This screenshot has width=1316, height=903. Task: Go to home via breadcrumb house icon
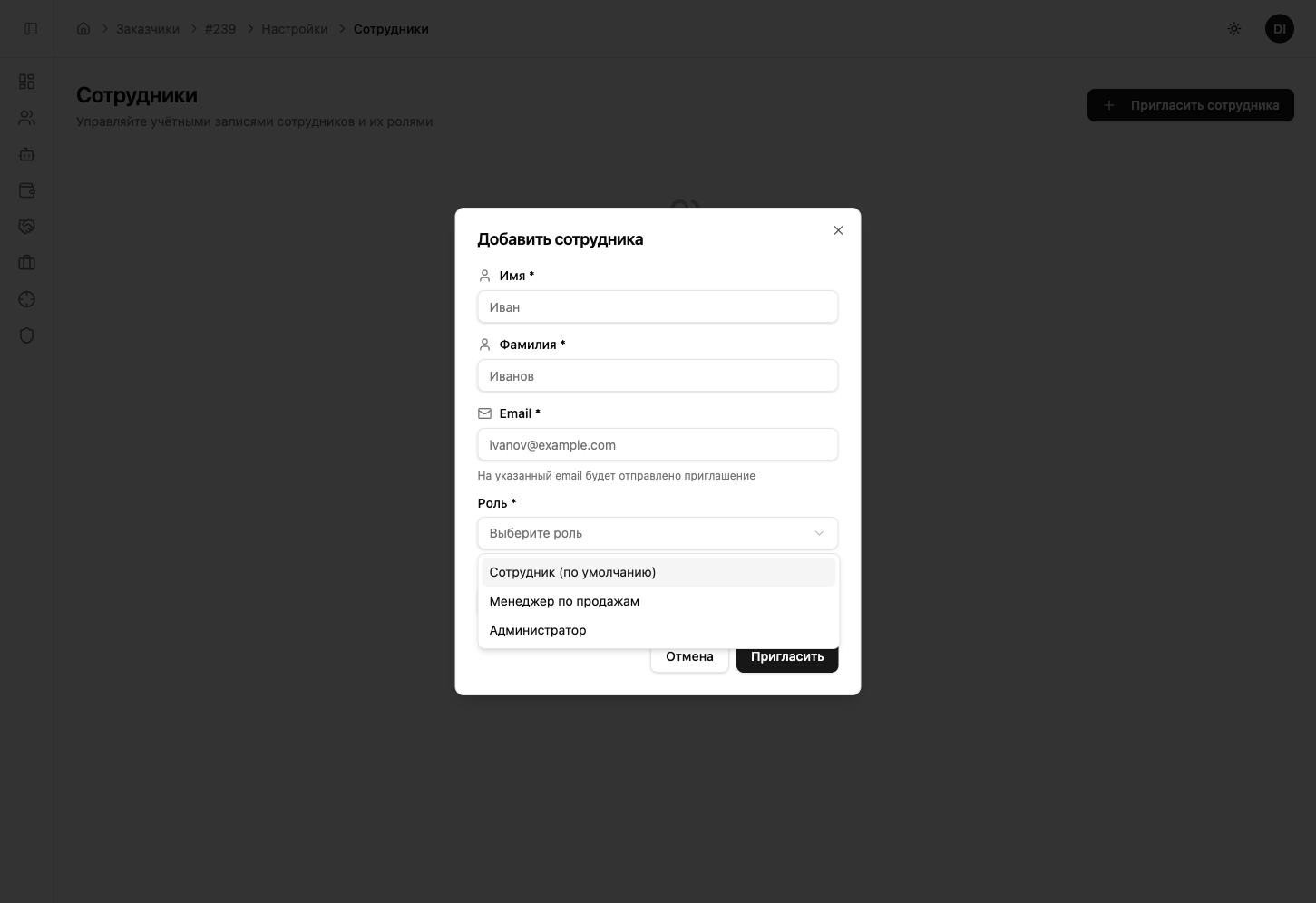click(x=83, y=29)
